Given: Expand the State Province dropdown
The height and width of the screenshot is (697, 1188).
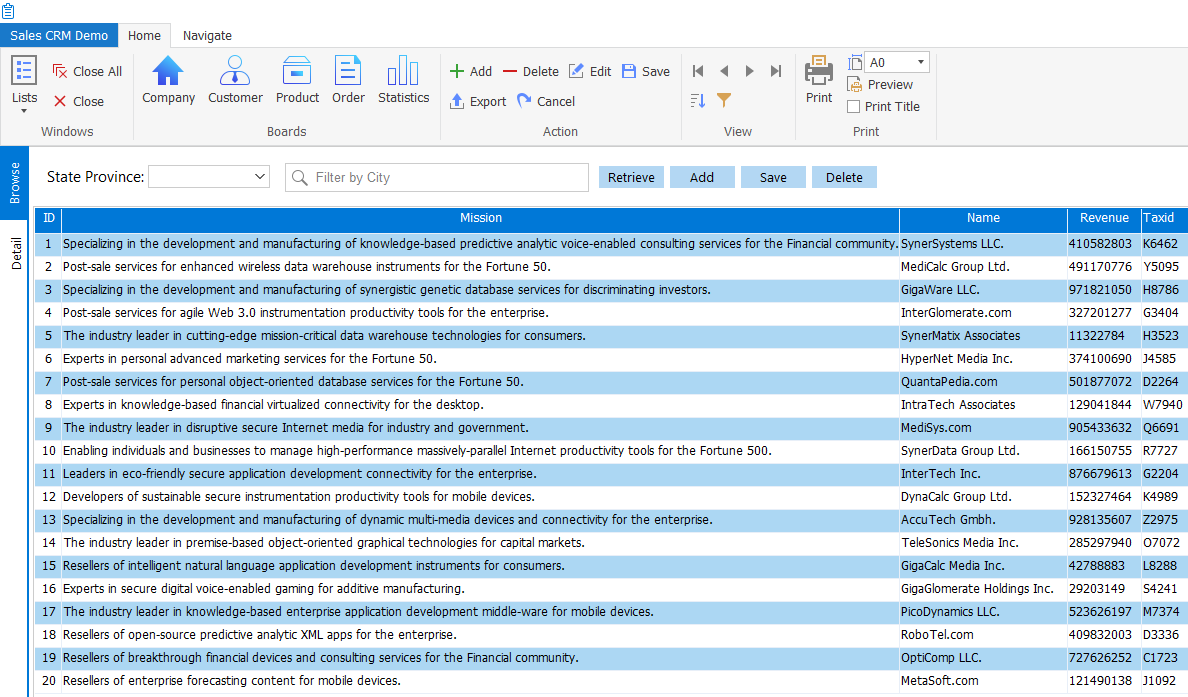Looking at the screenshot, I should 261,177.
